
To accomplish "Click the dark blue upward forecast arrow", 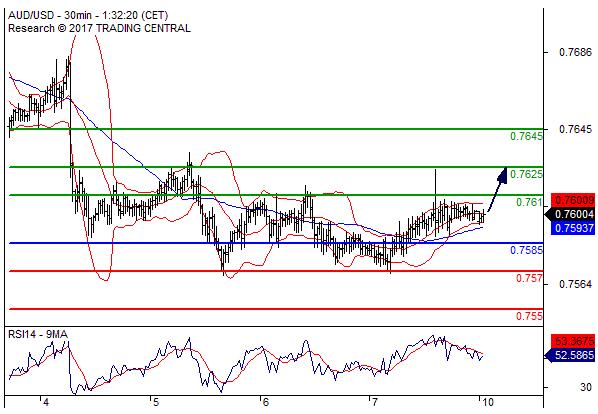I will click(497, 191).
